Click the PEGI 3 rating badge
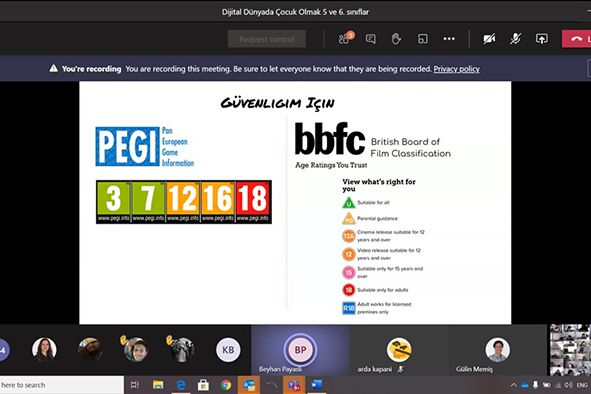This screenshot has height=394, width=591. (x=113, y=202)
